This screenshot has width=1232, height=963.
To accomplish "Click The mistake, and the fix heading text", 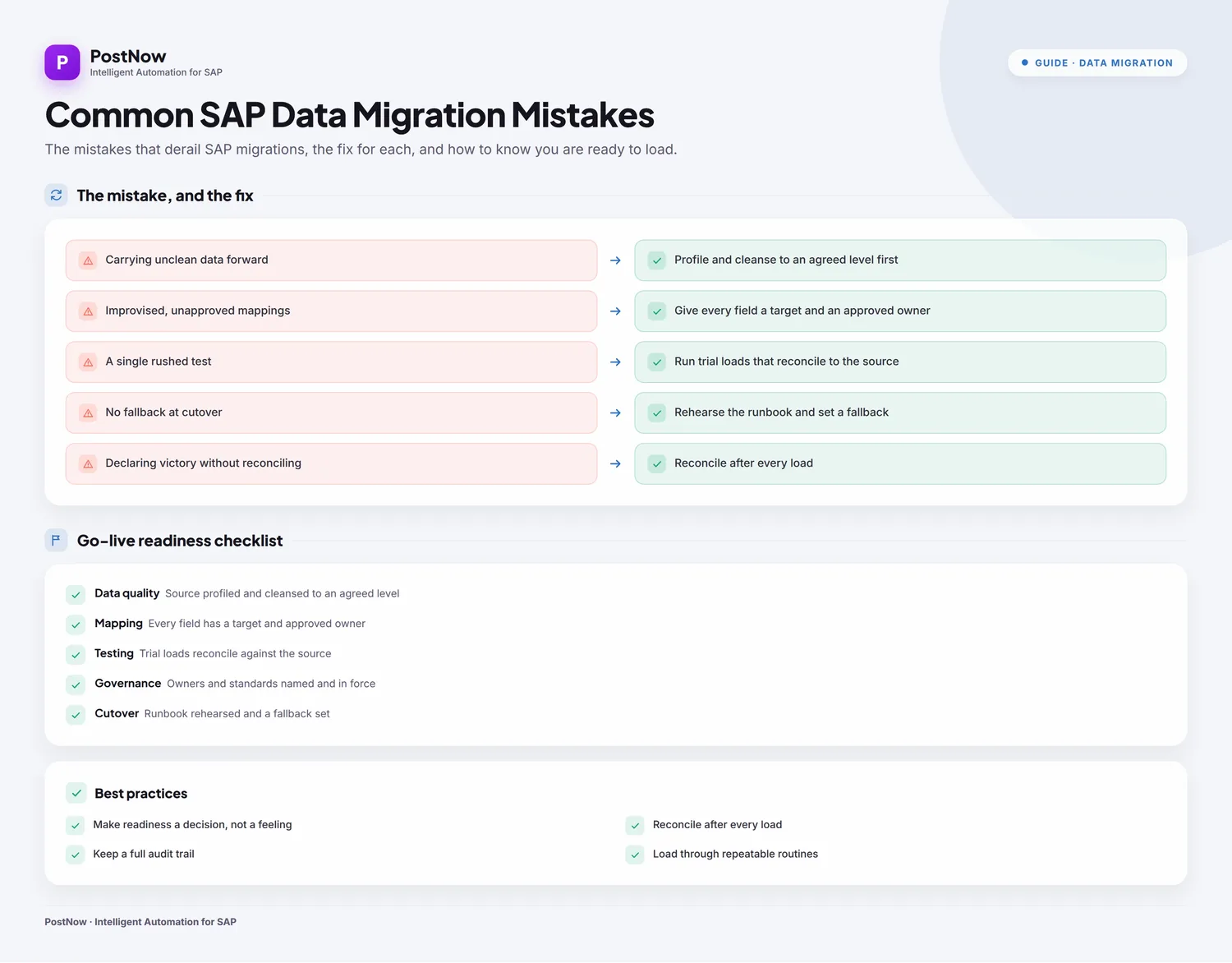I will [165, 196].
